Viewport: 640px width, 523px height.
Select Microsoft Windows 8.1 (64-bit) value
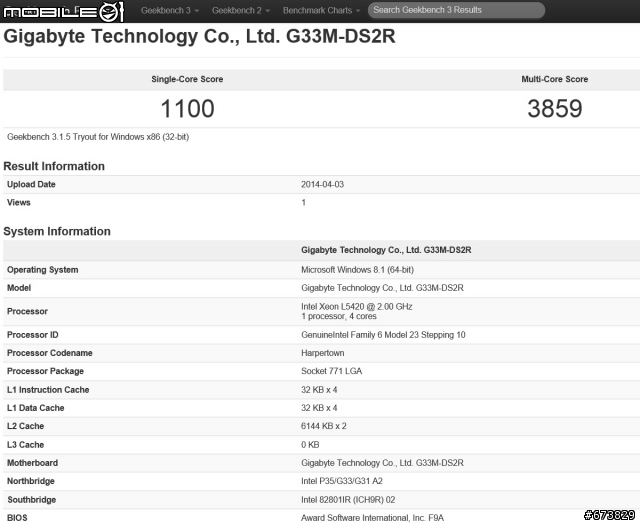[358, 270]
